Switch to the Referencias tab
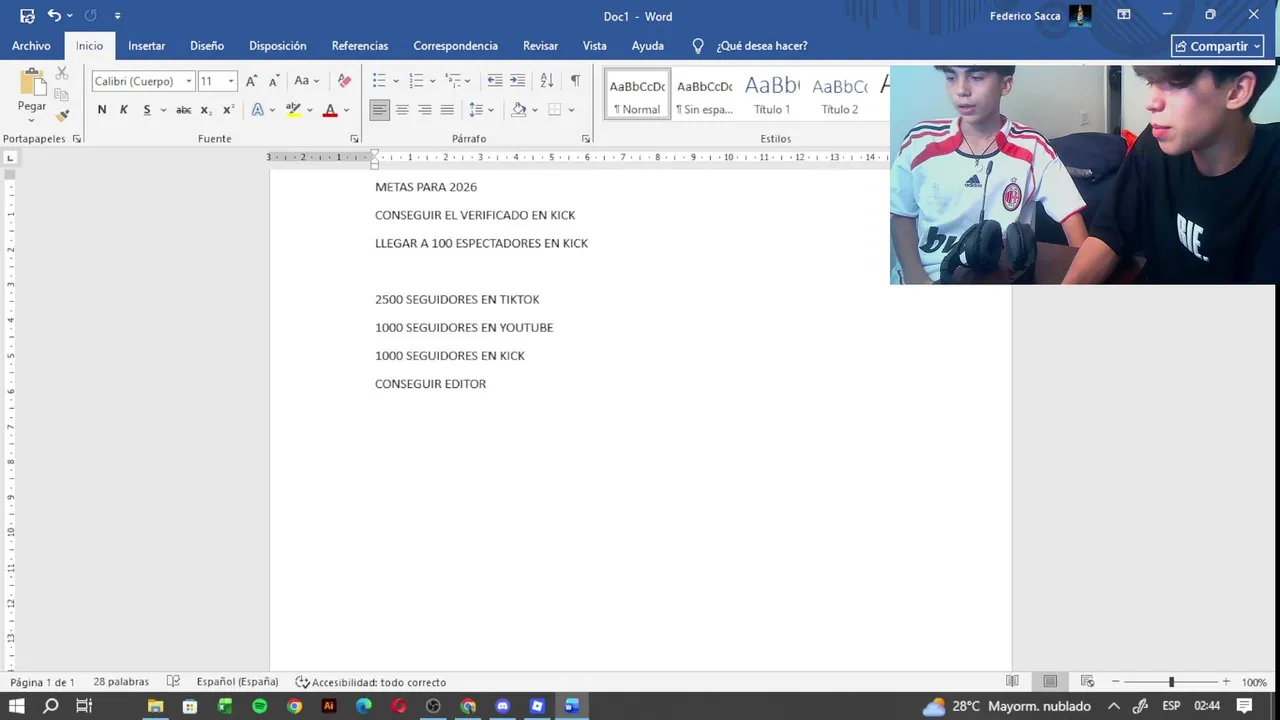This screenshot has height=720, width=1280. [360, 46]
